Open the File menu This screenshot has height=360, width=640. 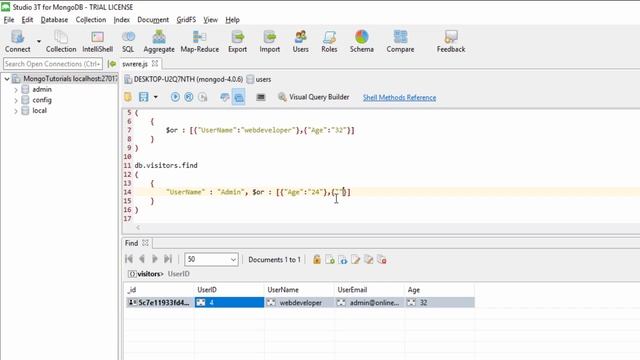(9, 20)
